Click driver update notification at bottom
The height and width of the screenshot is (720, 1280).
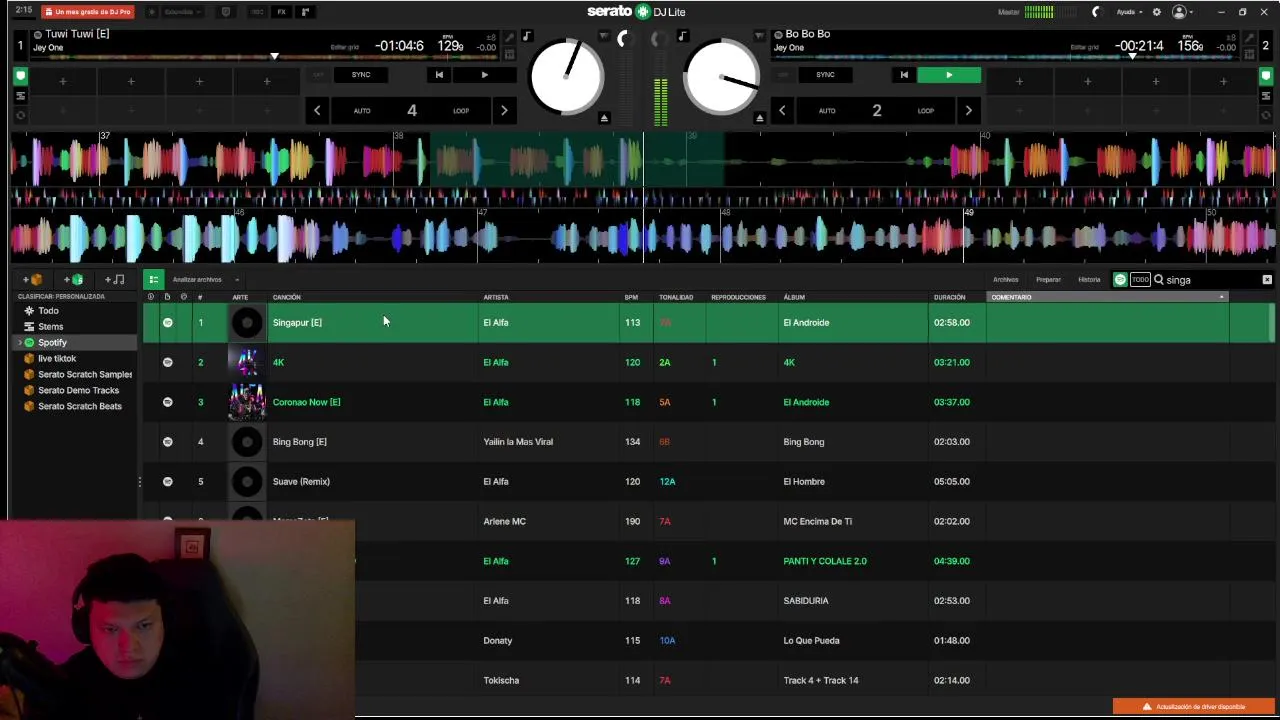click(x=1194, y=707)
